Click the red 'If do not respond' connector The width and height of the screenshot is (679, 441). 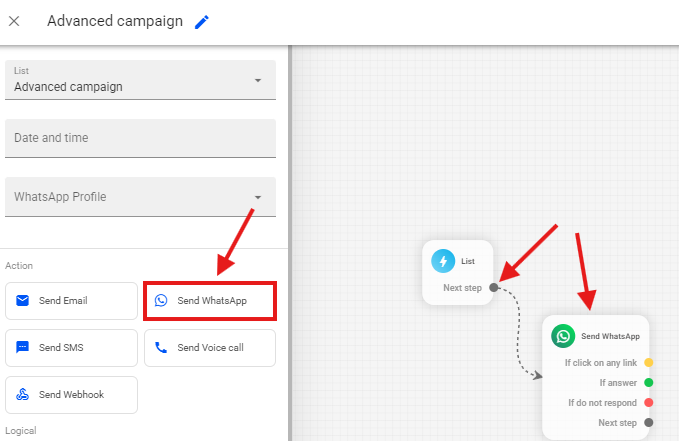(649, 403)
